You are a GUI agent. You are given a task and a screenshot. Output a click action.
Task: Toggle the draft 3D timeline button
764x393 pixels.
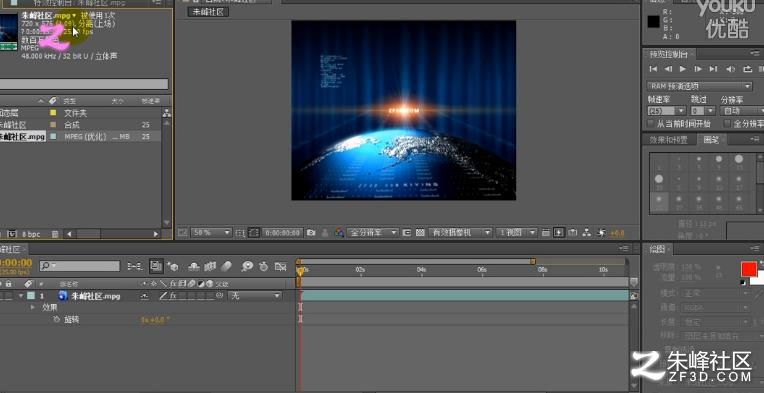click(172, 266)
